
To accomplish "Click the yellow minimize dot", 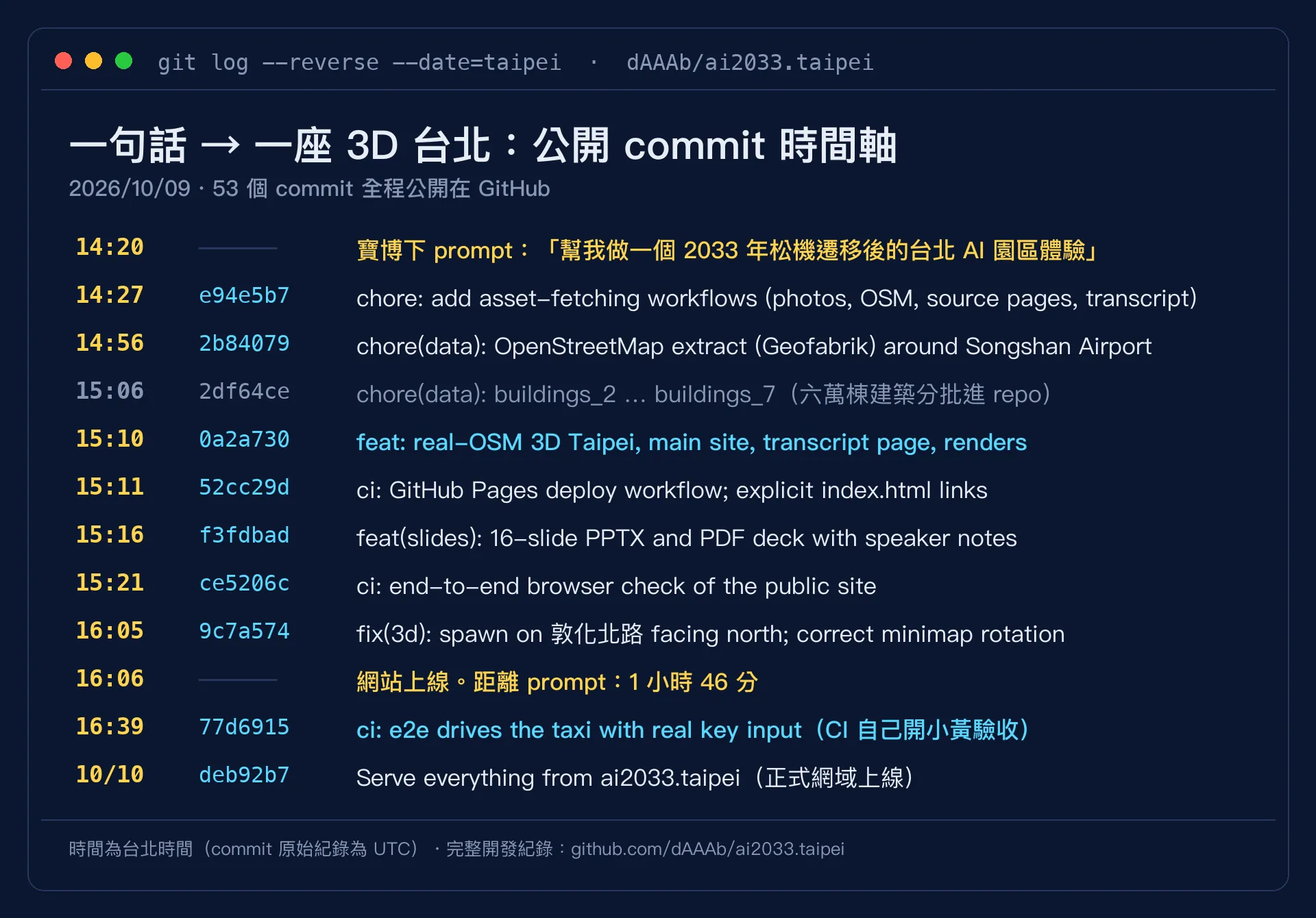I will point(94,61).
